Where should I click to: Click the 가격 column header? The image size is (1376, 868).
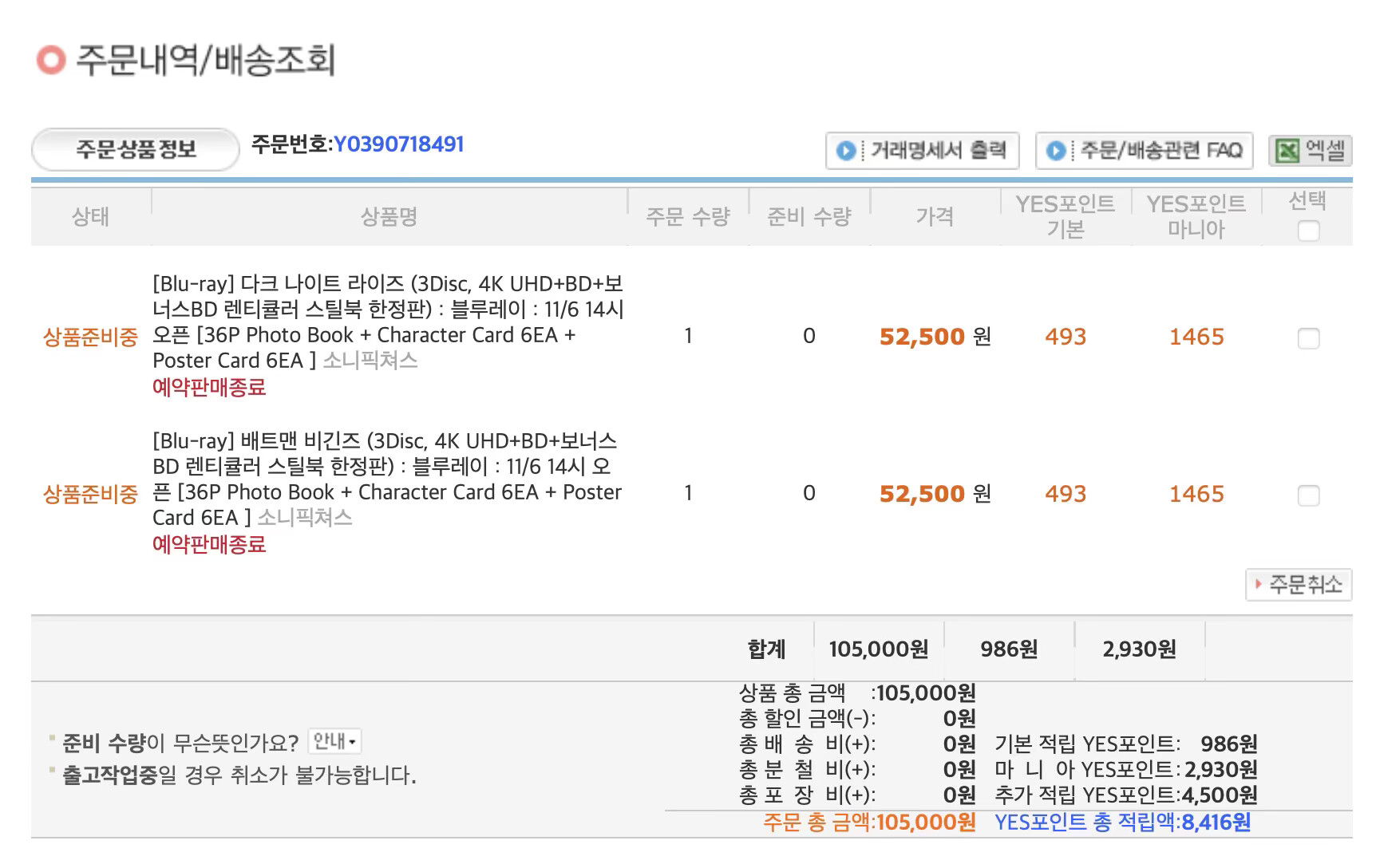point(934,217)
